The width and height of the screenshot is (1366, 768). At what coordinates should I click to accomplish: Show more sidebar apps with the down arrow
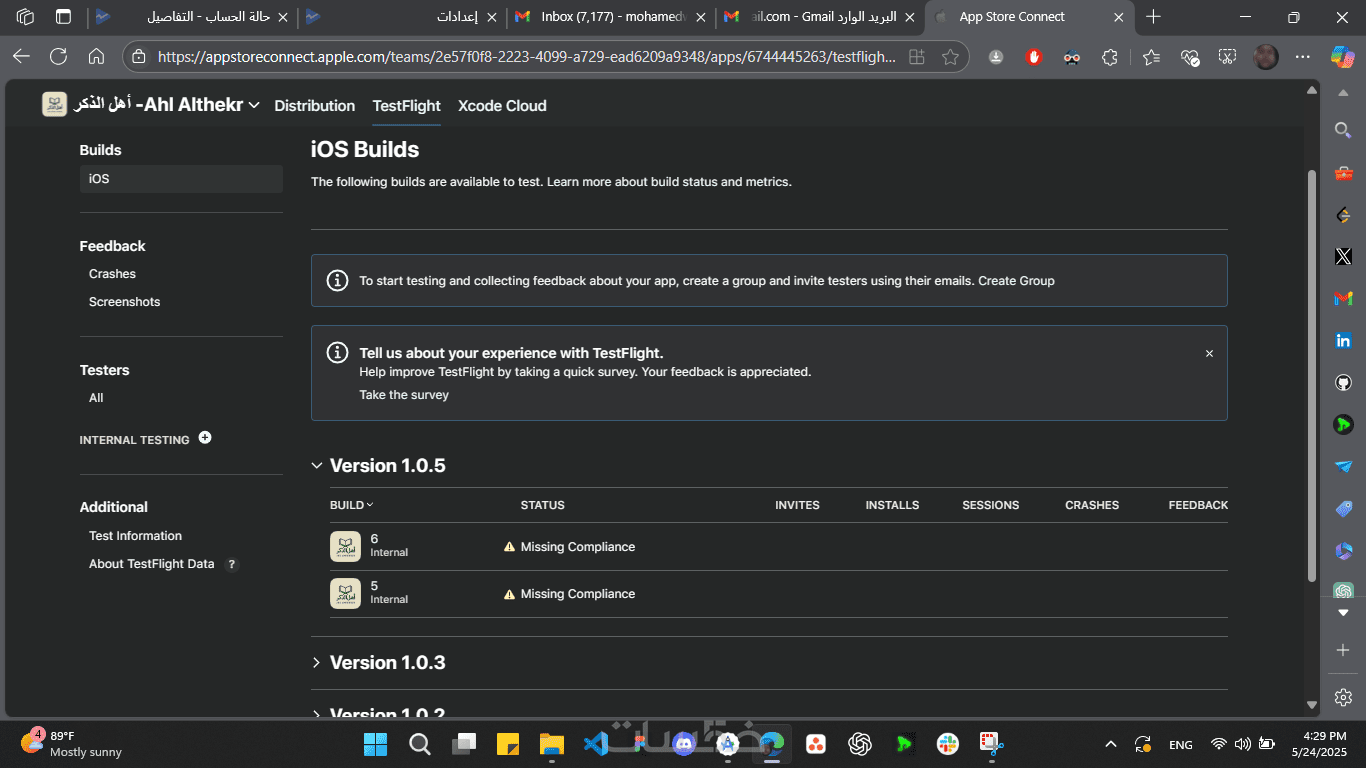(1343, 612)
